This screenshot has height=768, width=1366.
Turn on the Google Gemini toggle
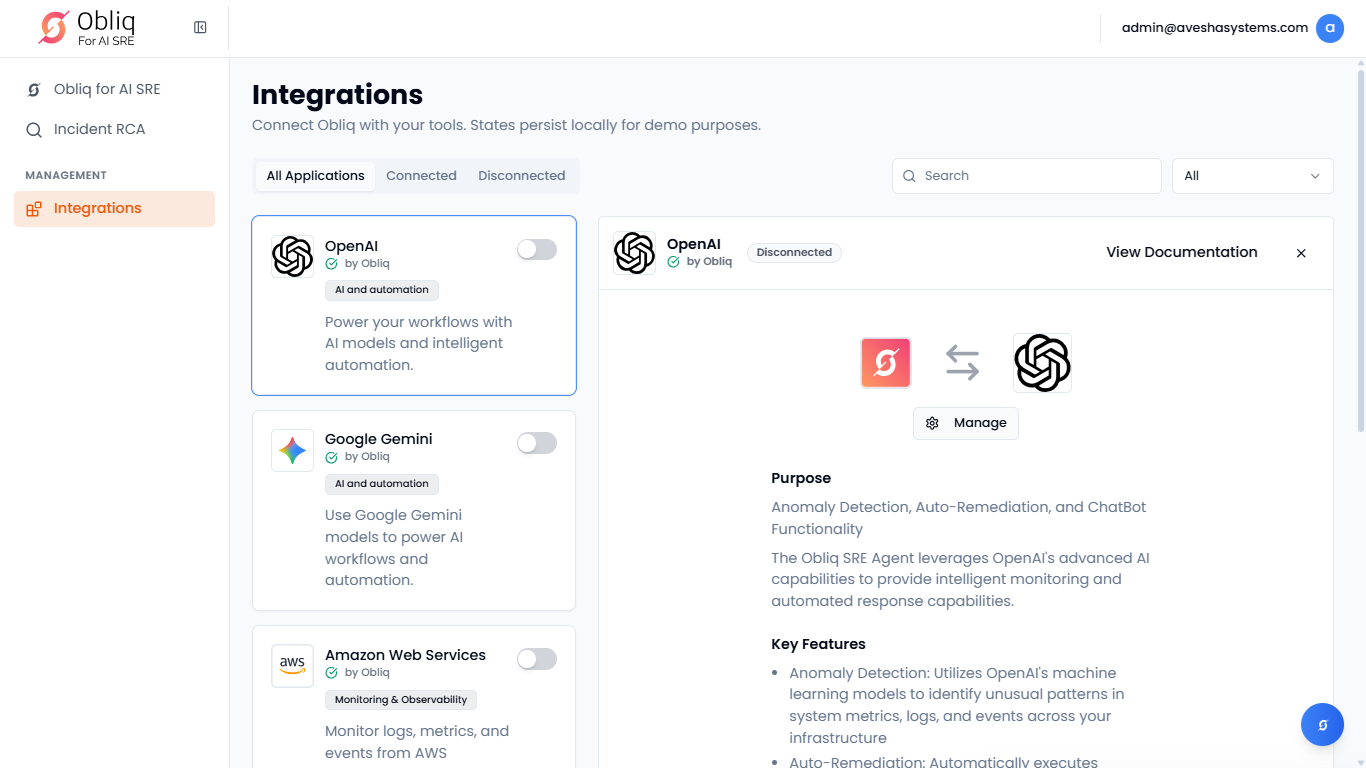(x=536, y=443)
